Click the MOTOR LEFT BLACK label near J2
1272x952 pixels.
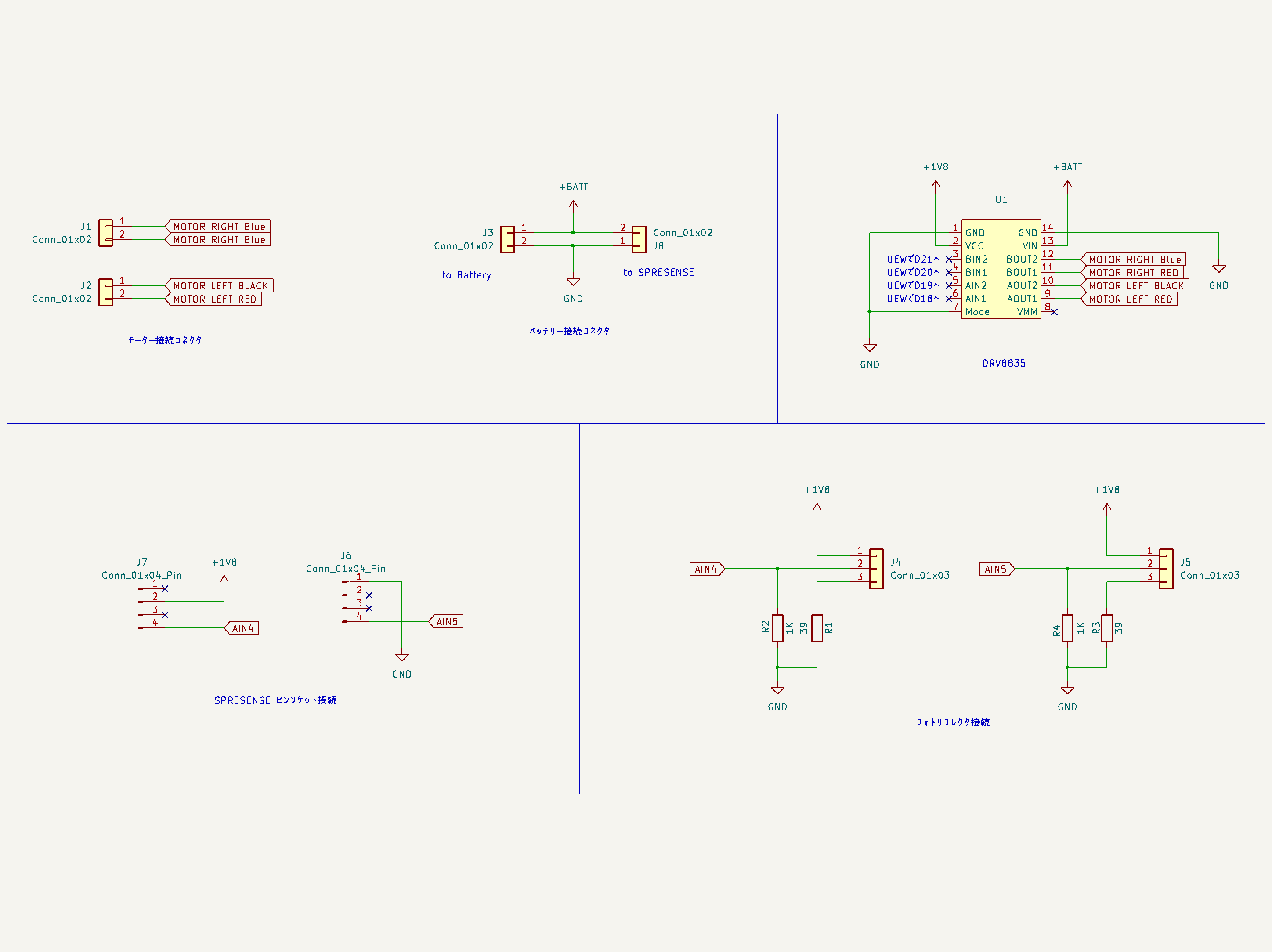(220, 286)
